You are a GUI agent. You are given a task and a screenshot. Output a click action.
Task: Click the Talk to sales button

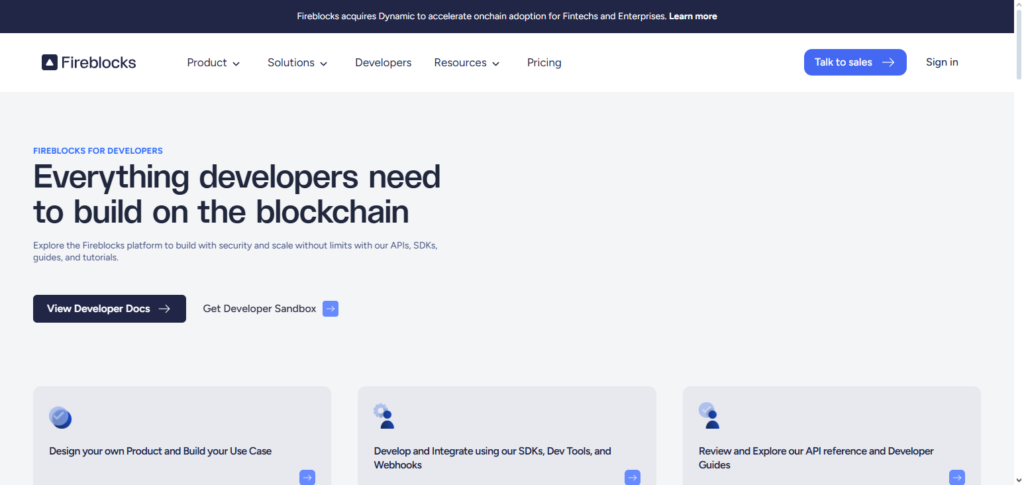pos(855,62)
